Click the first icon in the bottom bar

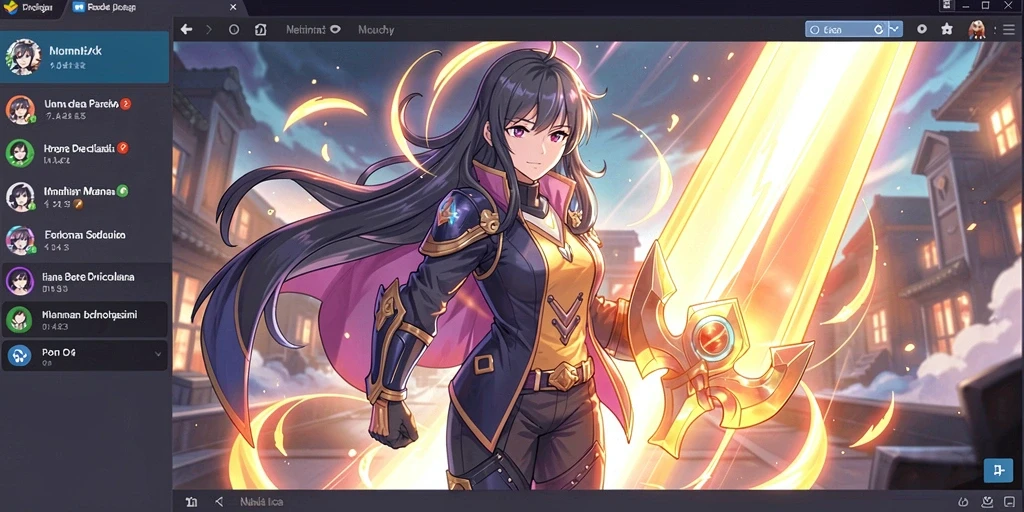click(x=191, y=502)
